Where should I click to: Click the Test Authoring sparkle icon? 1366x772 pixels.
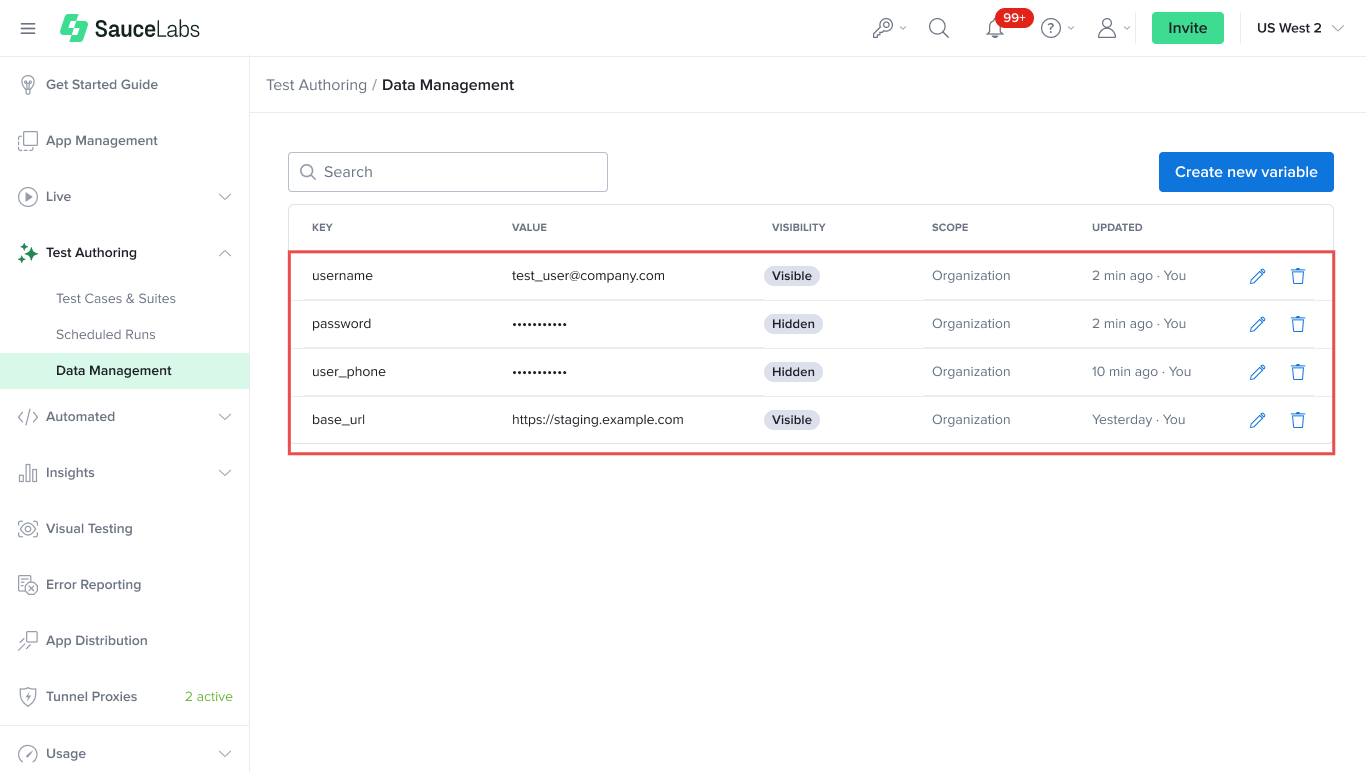[28, 253]
